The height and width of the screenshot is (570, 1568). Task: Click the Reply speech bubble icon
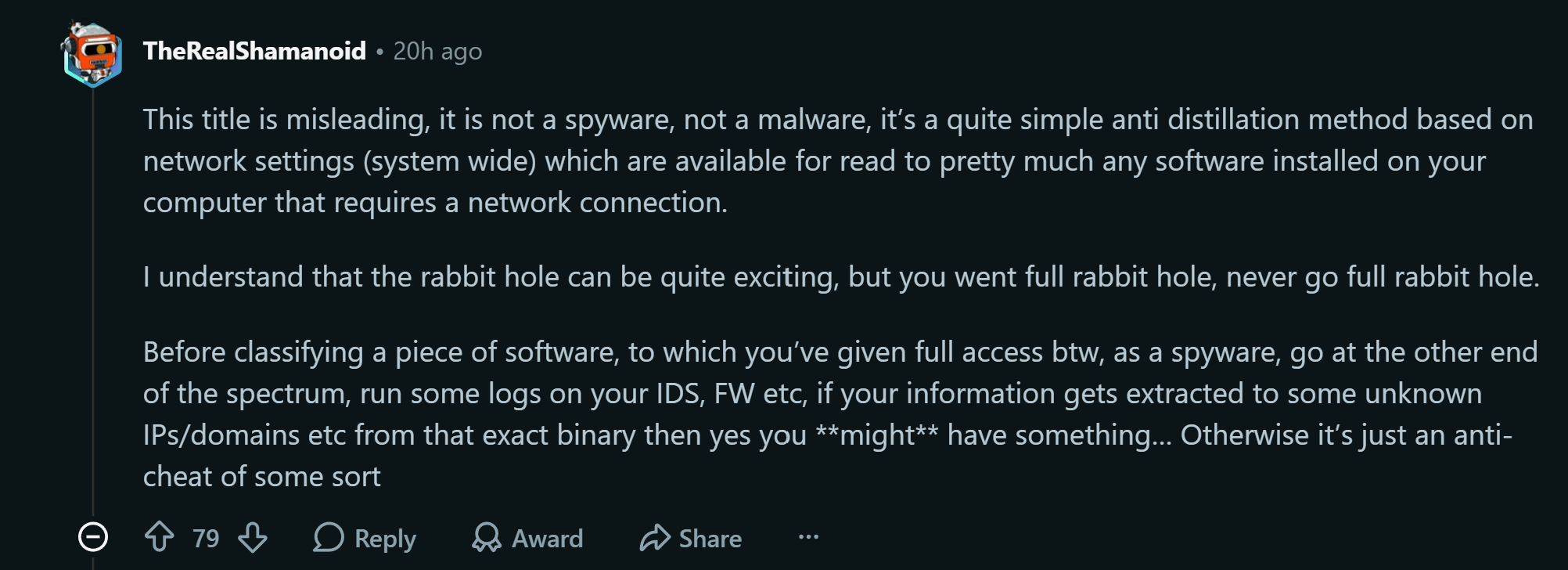[x=329, y=537]
